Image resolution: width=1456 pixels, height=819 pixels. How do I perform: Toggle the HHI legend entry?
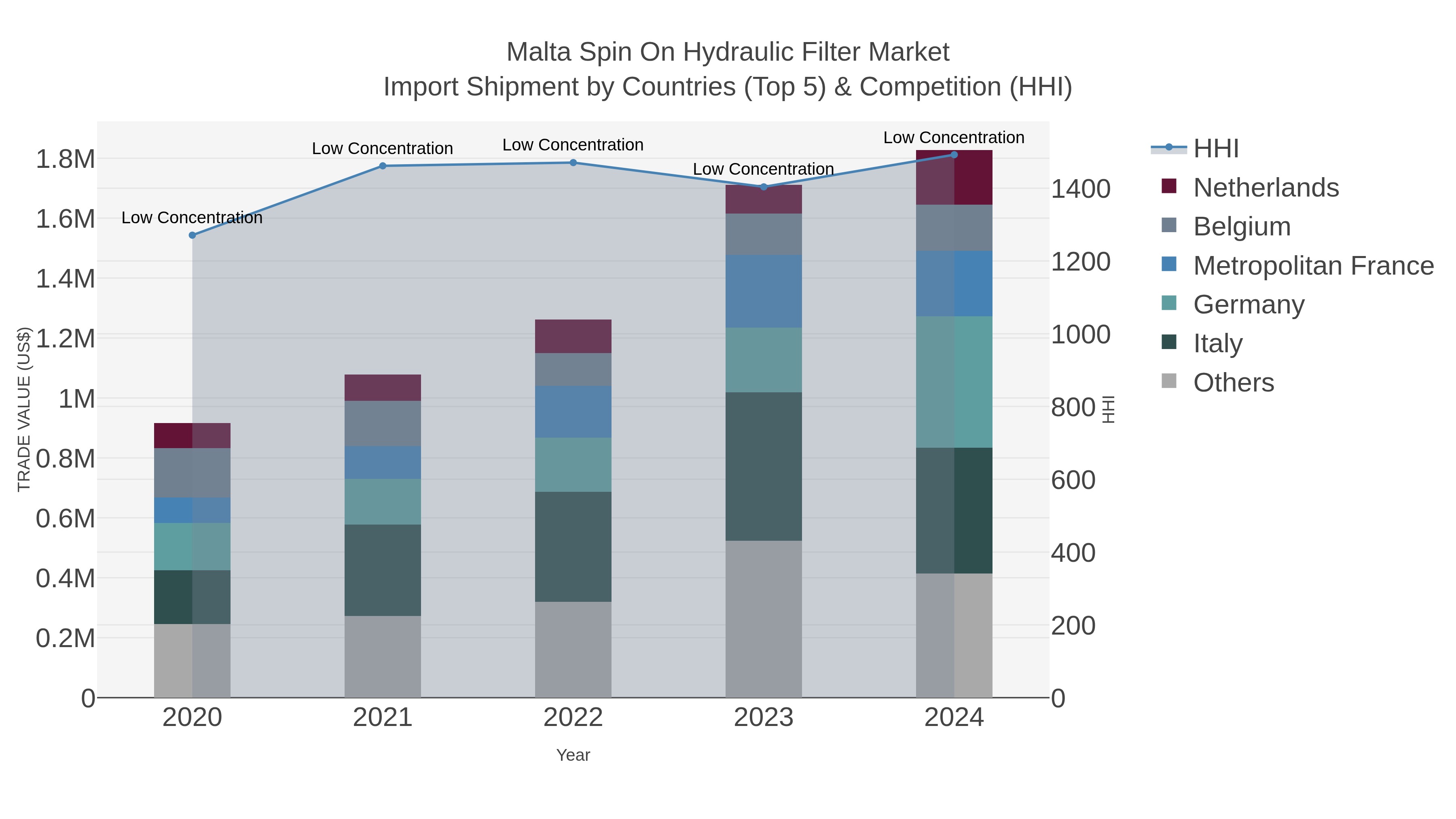(1196, 149)
